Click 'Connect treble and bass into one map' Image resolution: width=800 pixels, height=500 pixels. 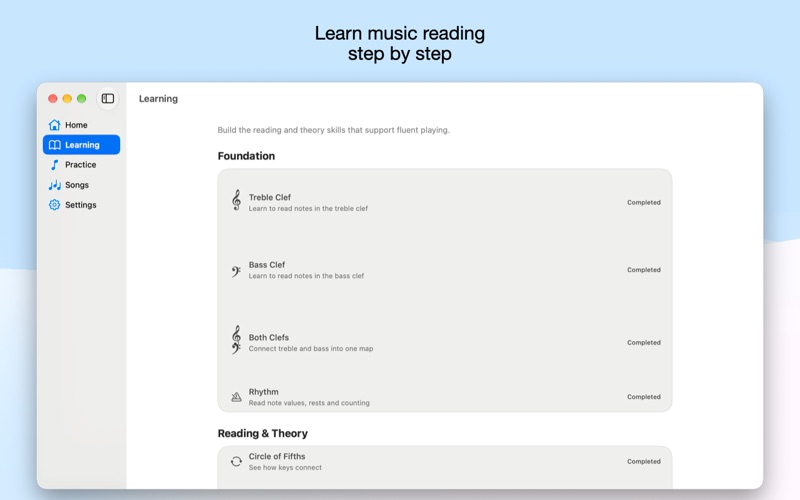[x=311, y=349]
